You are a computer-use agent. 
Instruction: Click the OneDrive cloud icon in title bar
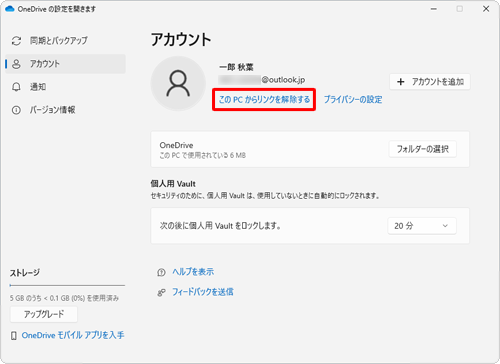point(10,9)
